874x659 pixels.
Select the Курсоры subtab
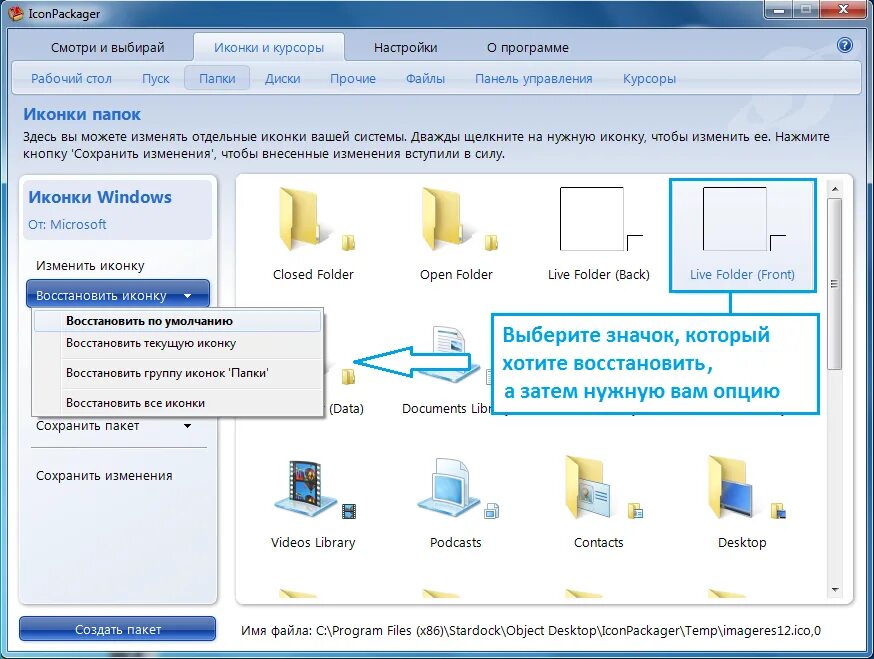[x=649, y=79]
